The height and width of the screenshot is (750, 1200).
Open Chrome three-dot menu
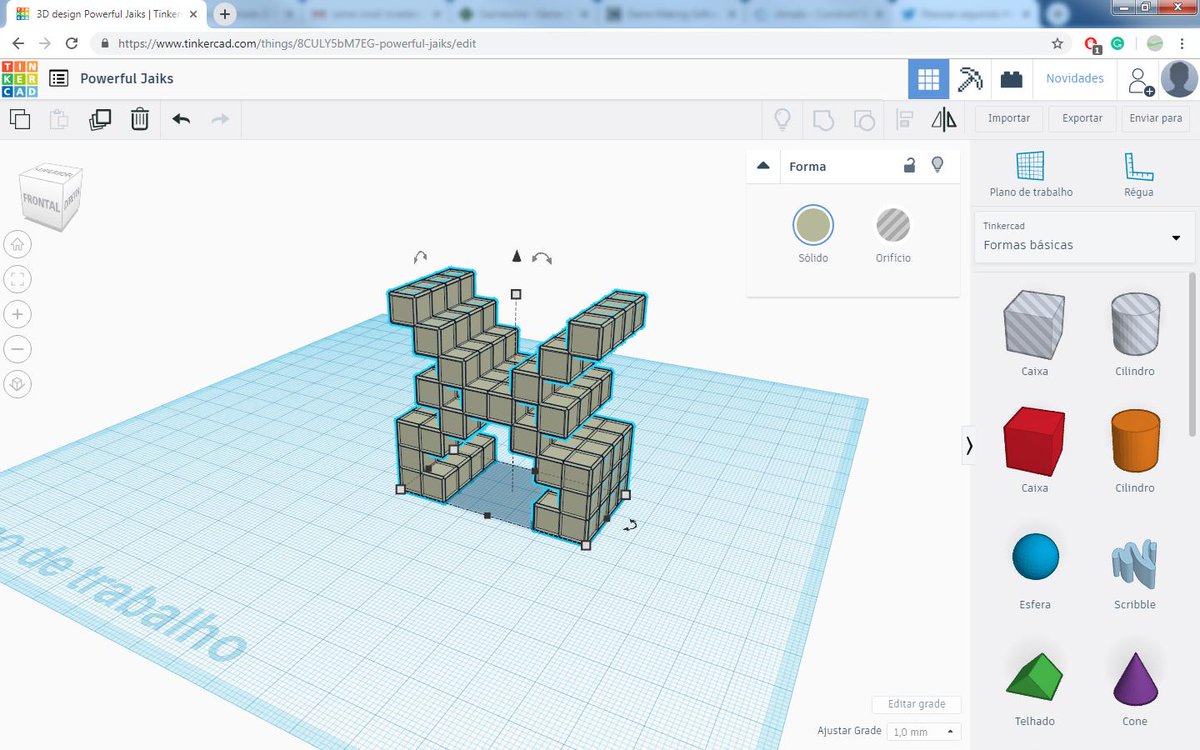tap(1182, 44)
